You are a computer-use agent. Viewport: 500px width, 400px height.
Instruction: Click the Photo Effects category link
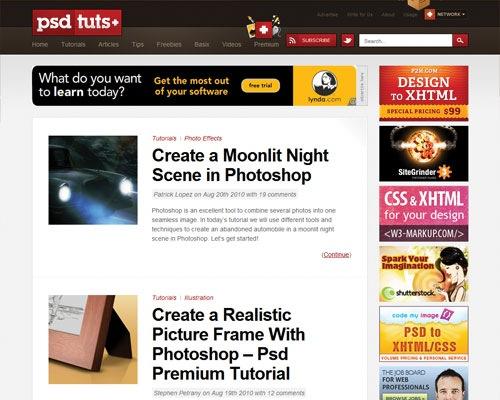click(203, 138)
